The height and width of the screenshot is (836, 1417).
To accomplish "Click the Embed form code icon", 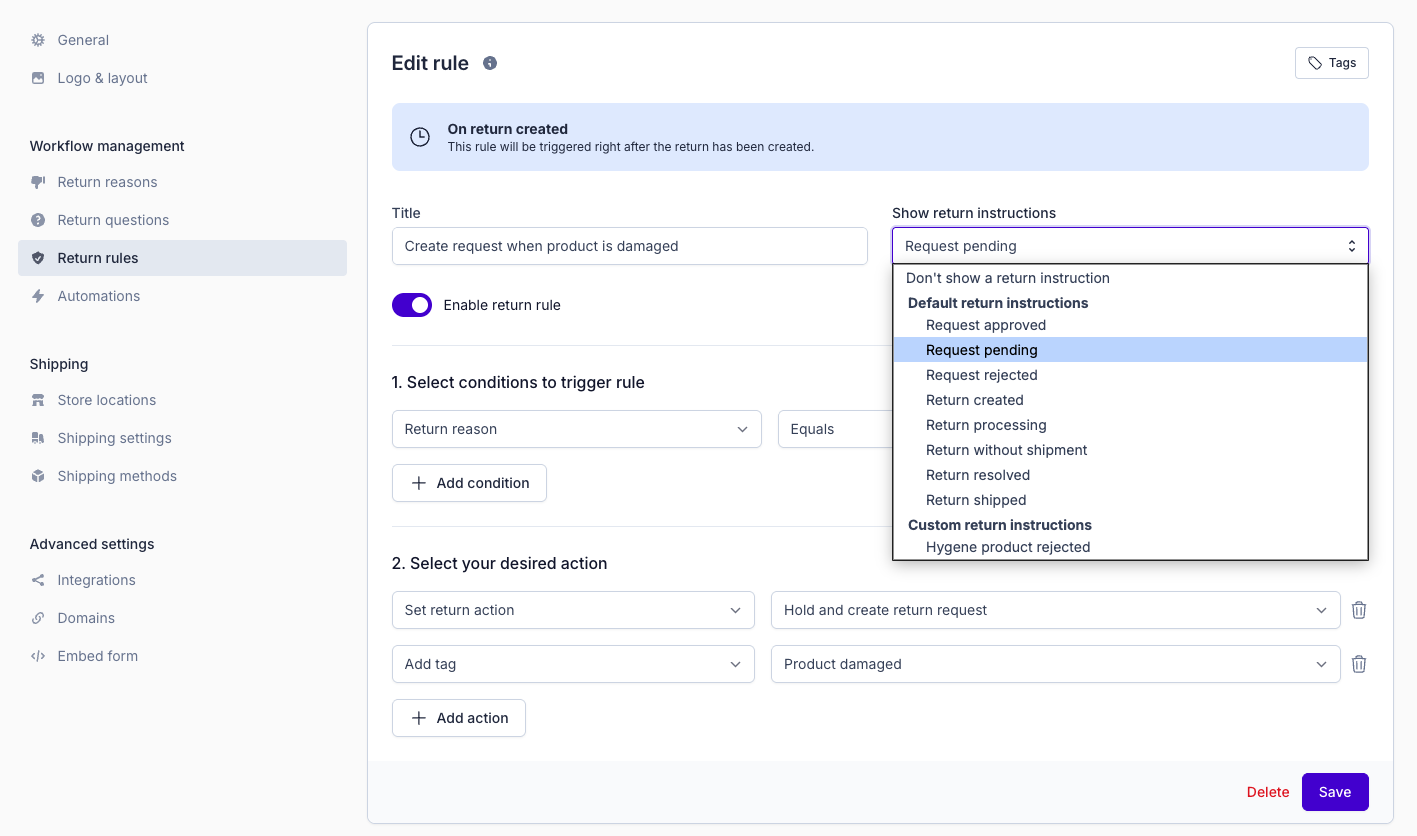I will point(38,656).
